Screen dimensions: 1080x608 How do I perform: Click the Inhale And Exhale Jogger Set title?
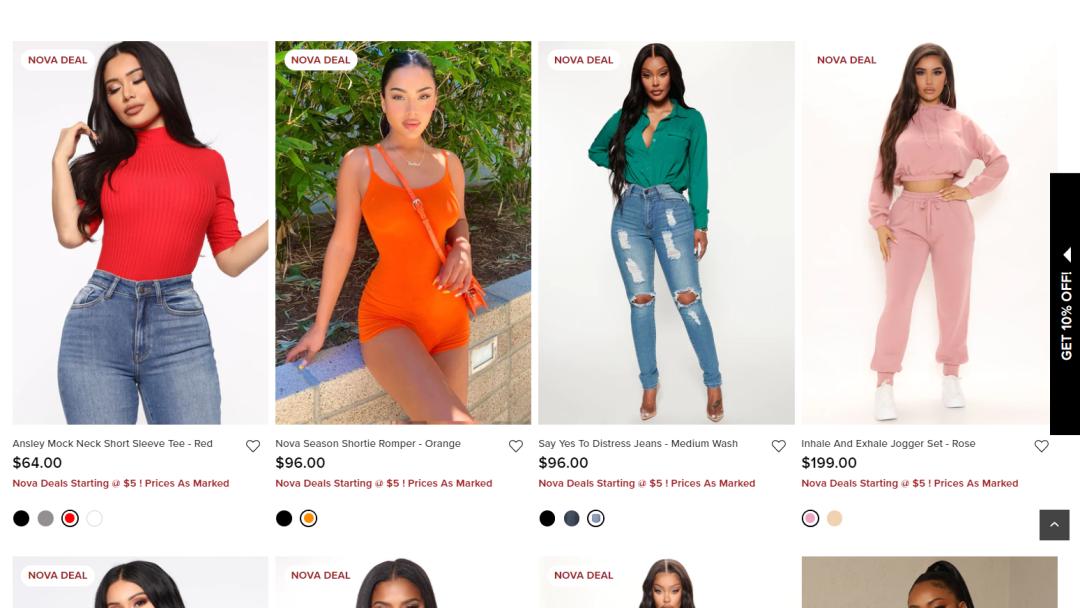(x=888, y=443)
